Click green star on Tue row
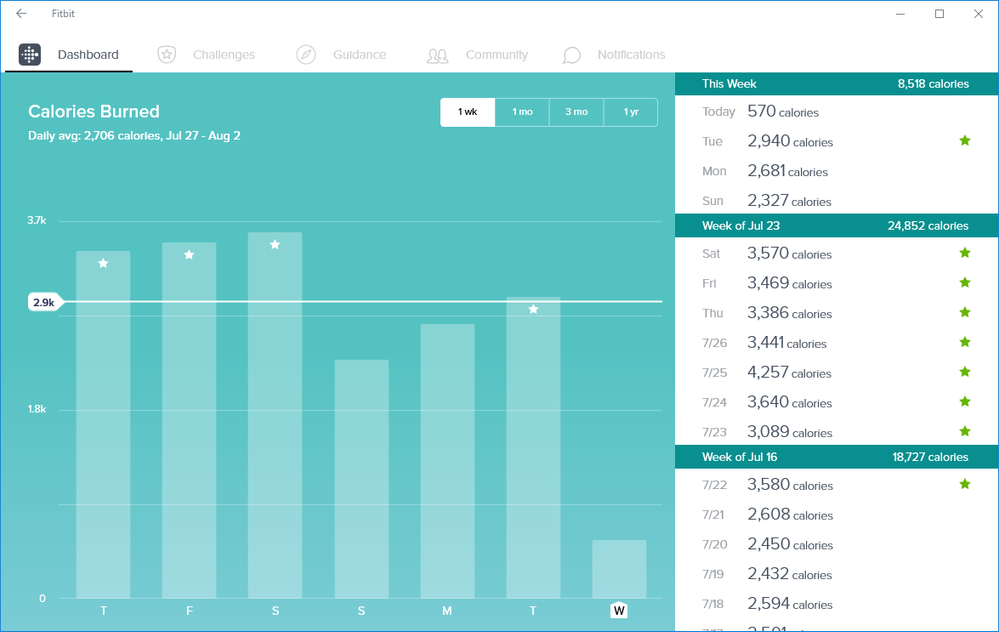Viewport: 999px width, 632px height. point(965,140)
